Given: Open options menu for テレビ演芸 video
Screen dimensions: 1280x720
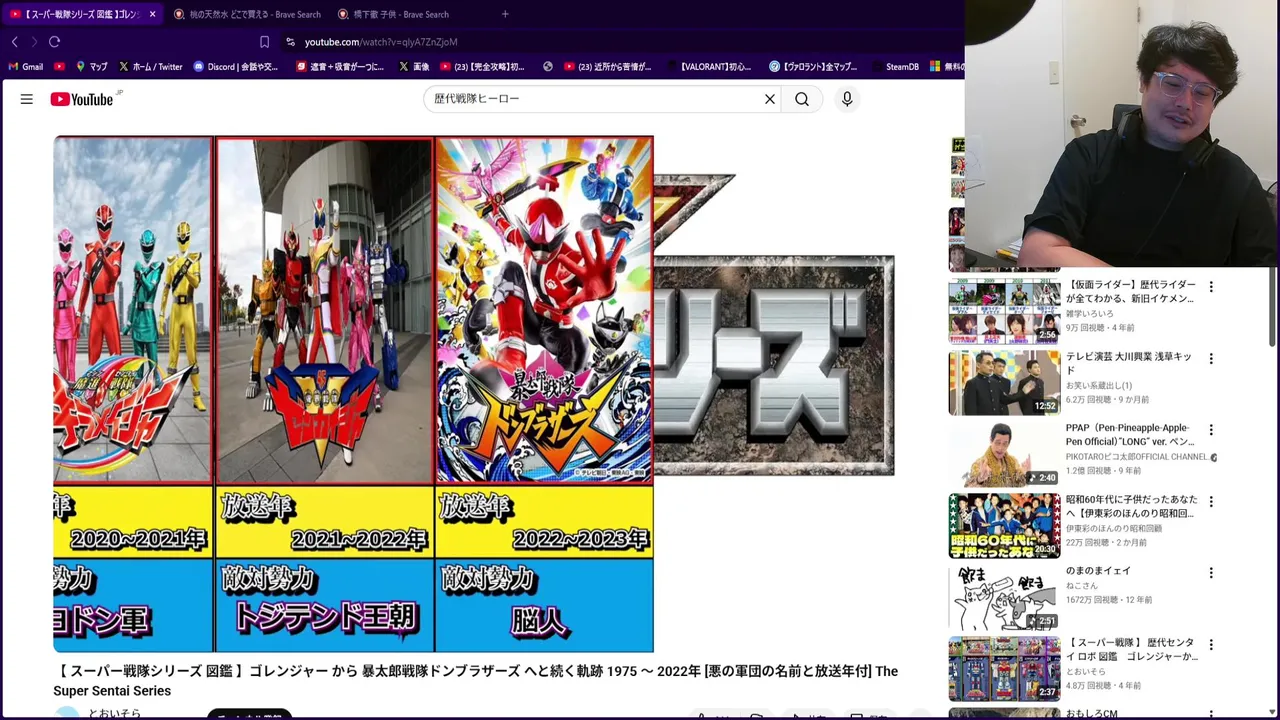Looking at the screenshot, I should 1211,359.
